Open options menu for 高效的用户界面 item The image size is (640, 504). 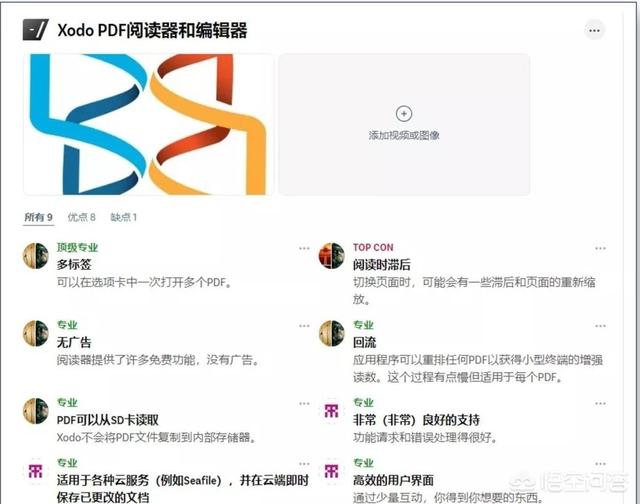coord(600,464)
